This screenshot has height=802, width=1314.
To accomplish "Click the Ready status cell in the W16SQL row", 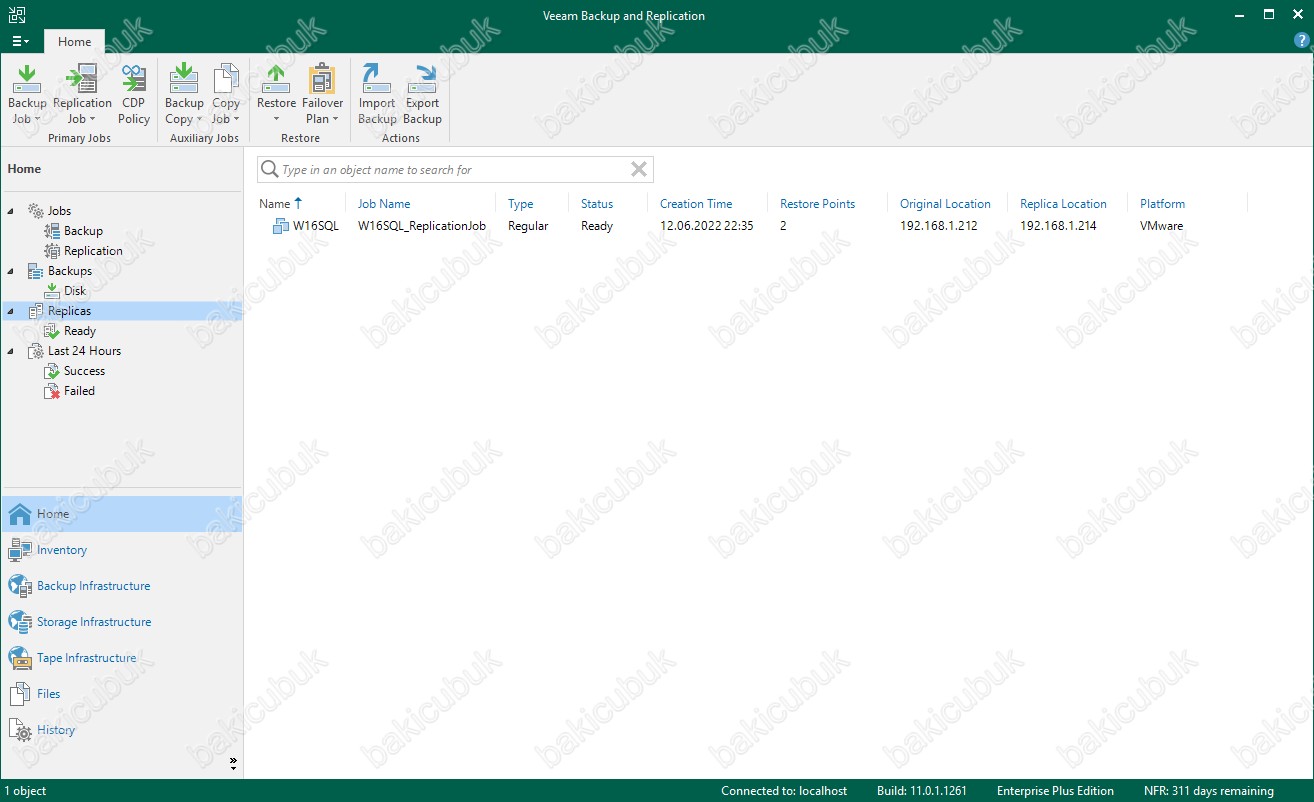I will click(597, 226).
